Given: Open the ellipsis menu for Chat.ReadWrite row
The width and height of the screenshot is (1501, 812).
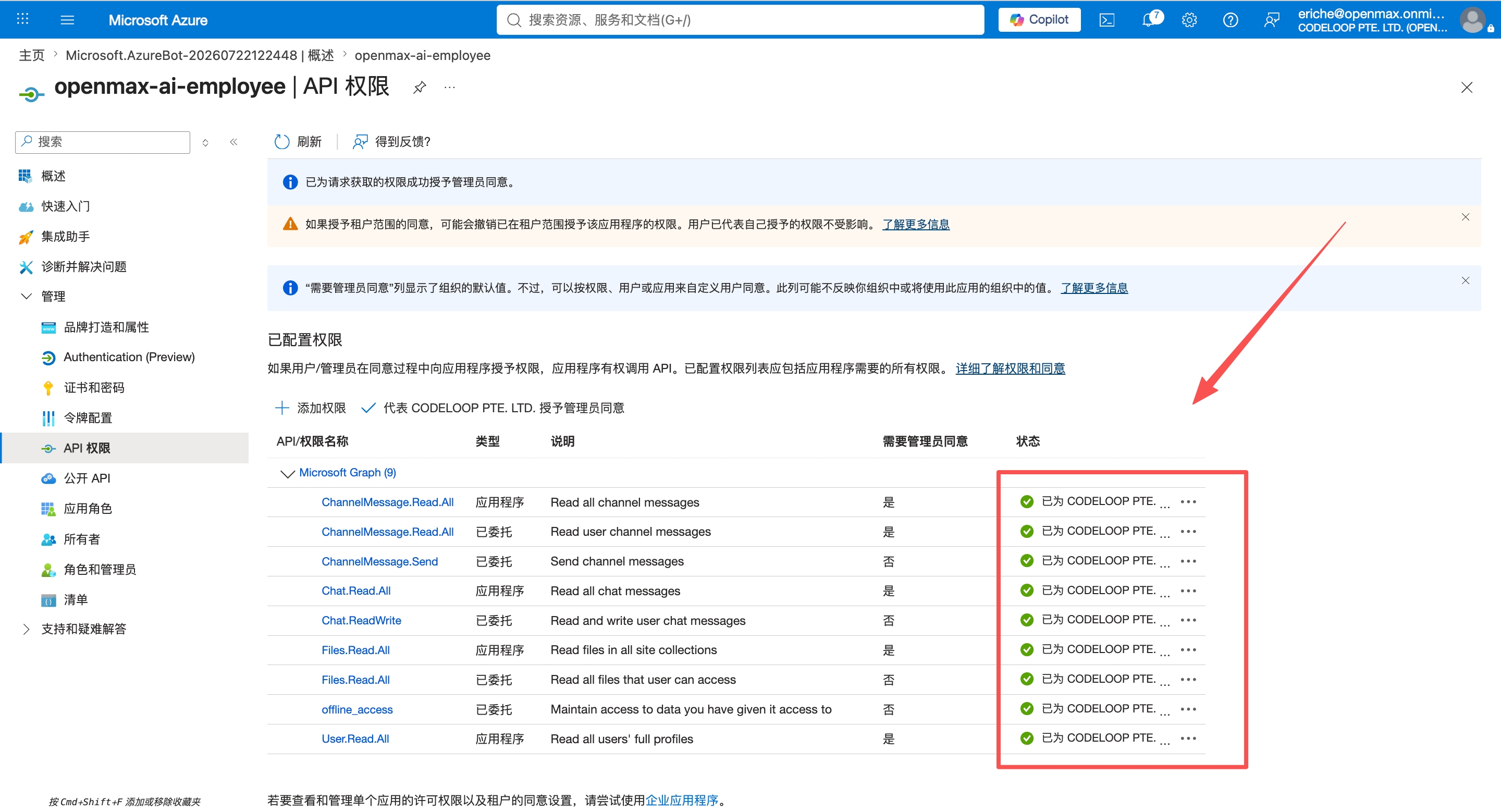Looking at the screenshot, I should [x=1188, y=620].
